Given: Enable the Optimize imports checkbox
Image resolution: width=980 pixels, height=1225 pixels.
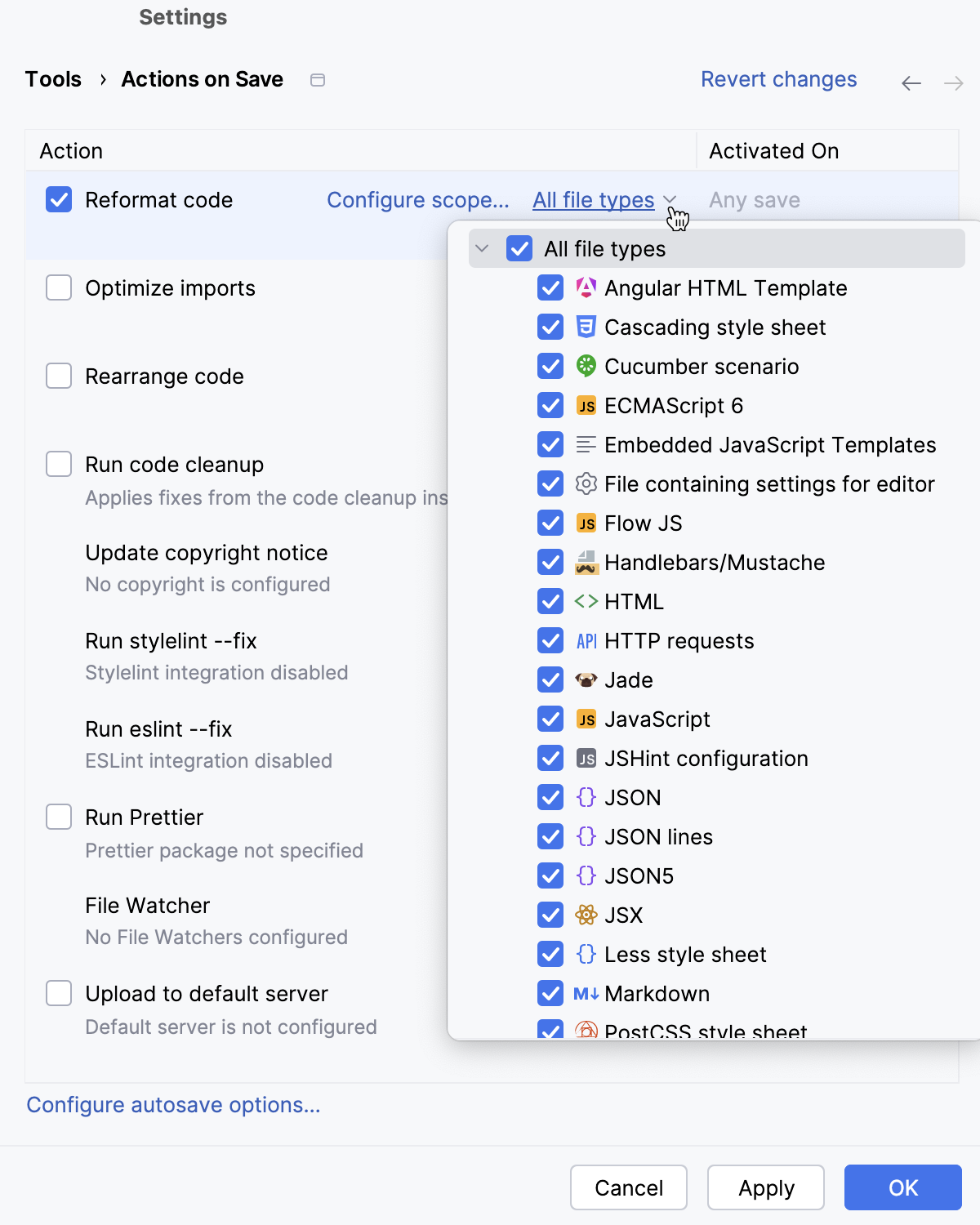Looking at the screenshot, I should tap(58, 287).
